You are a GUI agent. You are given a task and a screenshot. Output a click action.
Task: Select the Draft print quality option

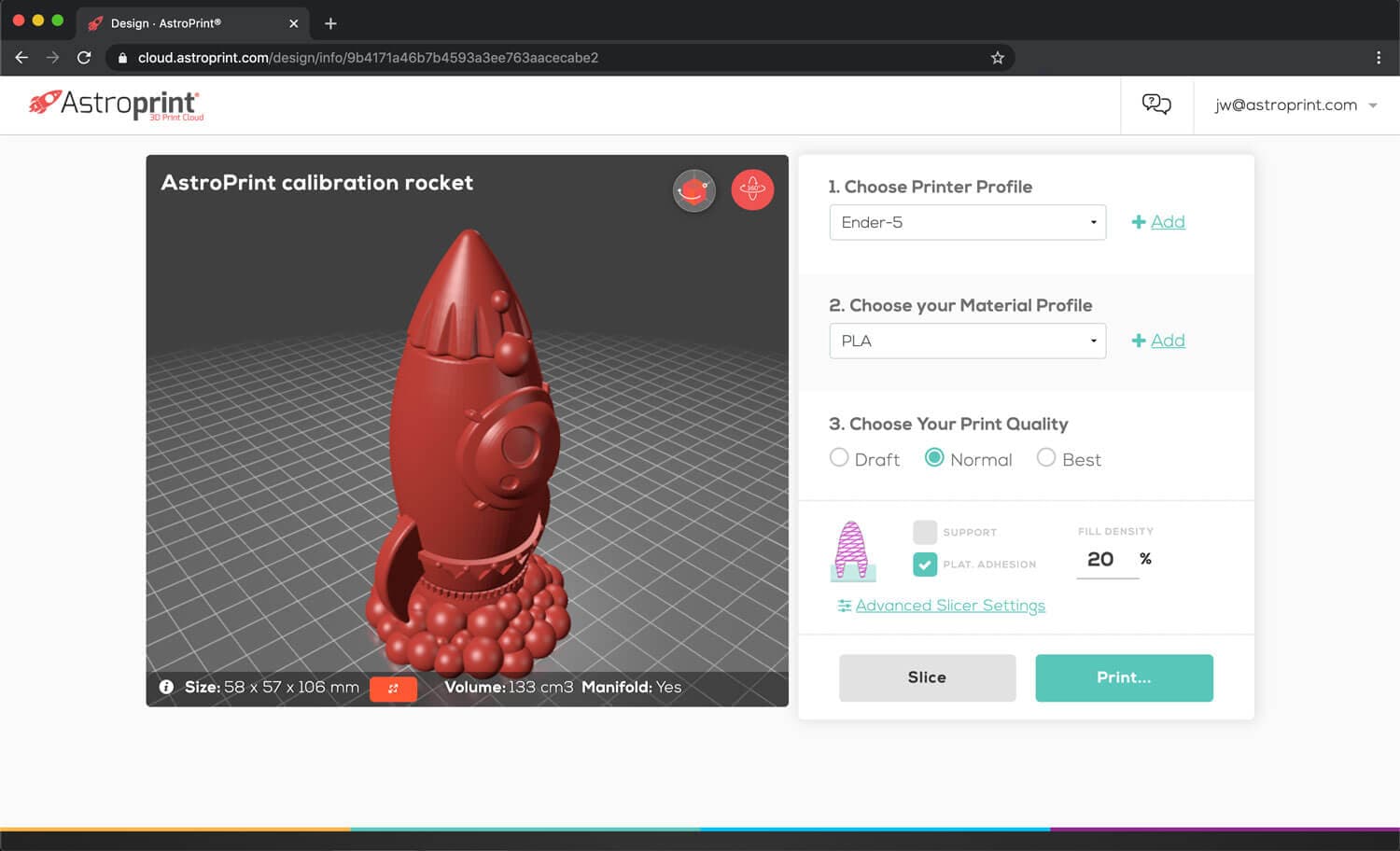click(839, 458)
